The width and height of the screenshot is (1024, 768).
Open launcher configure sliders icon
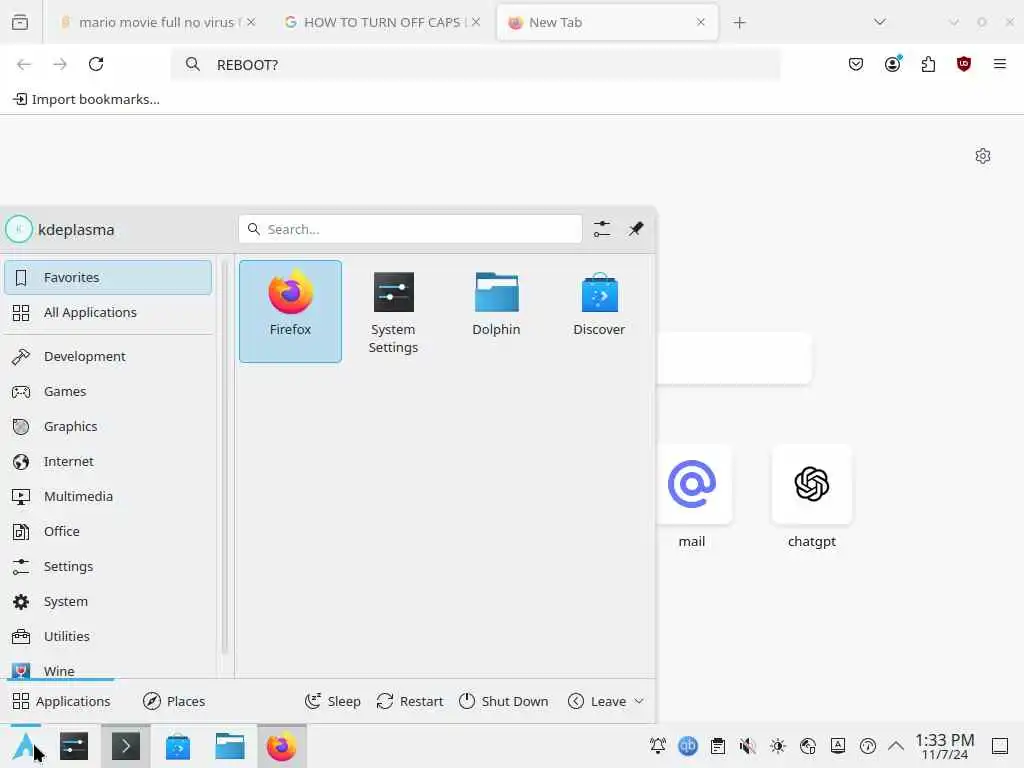(602, 229)
